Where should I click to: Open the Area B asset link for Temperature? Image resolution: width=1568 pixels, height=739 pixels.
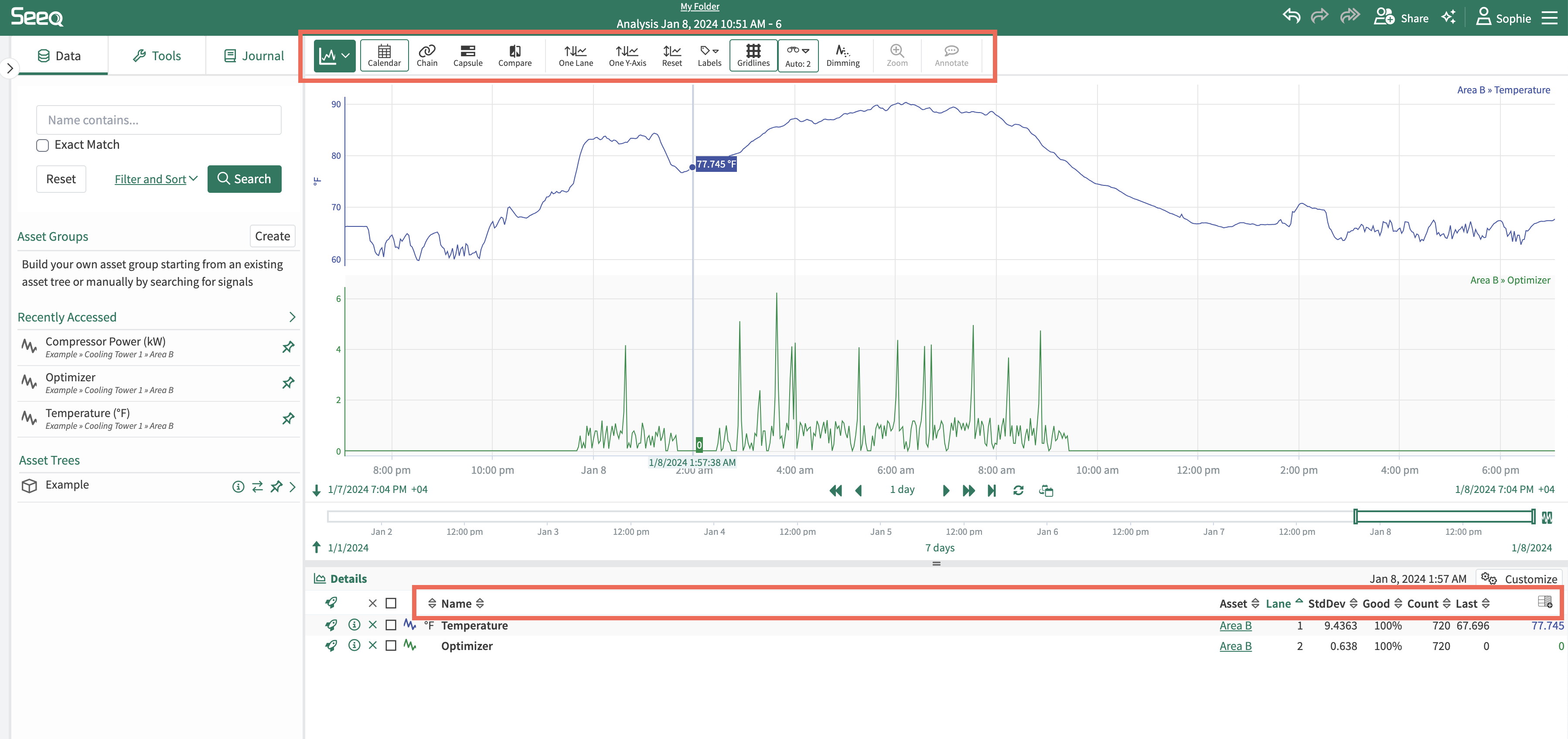coord(1235,626)
